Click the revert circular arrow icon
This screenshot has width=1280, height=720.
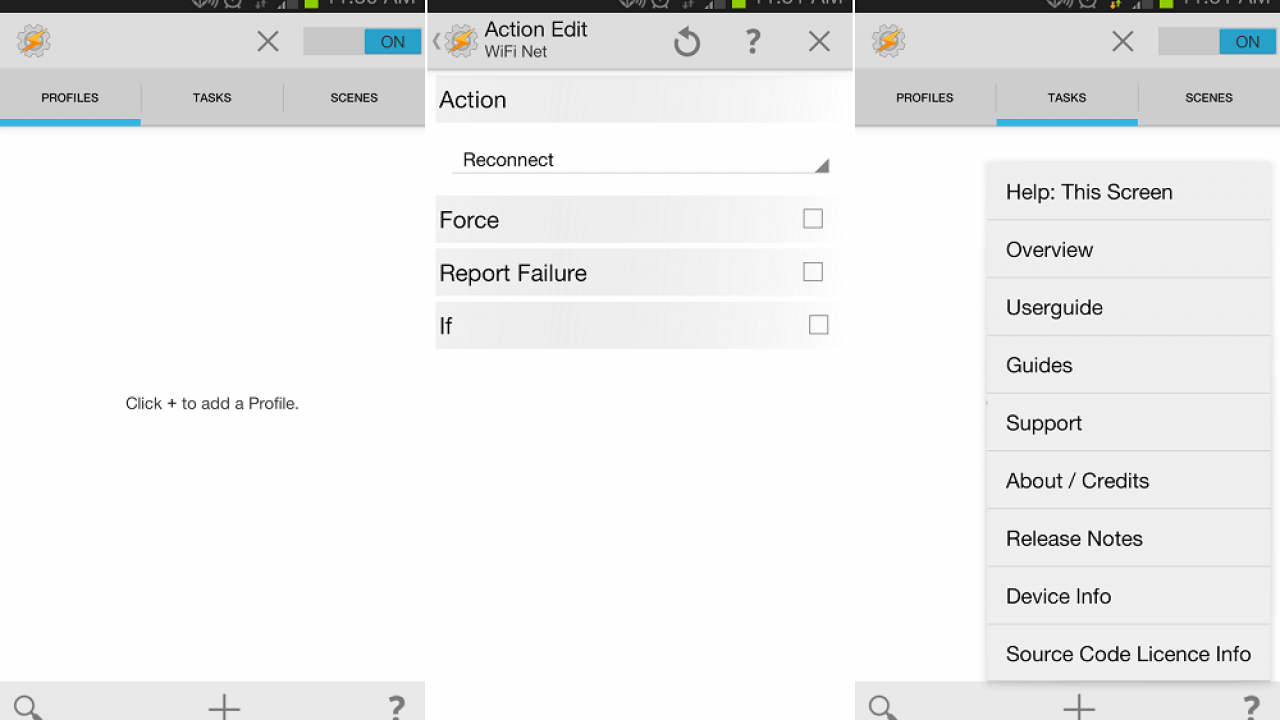[x=687, y=42]
